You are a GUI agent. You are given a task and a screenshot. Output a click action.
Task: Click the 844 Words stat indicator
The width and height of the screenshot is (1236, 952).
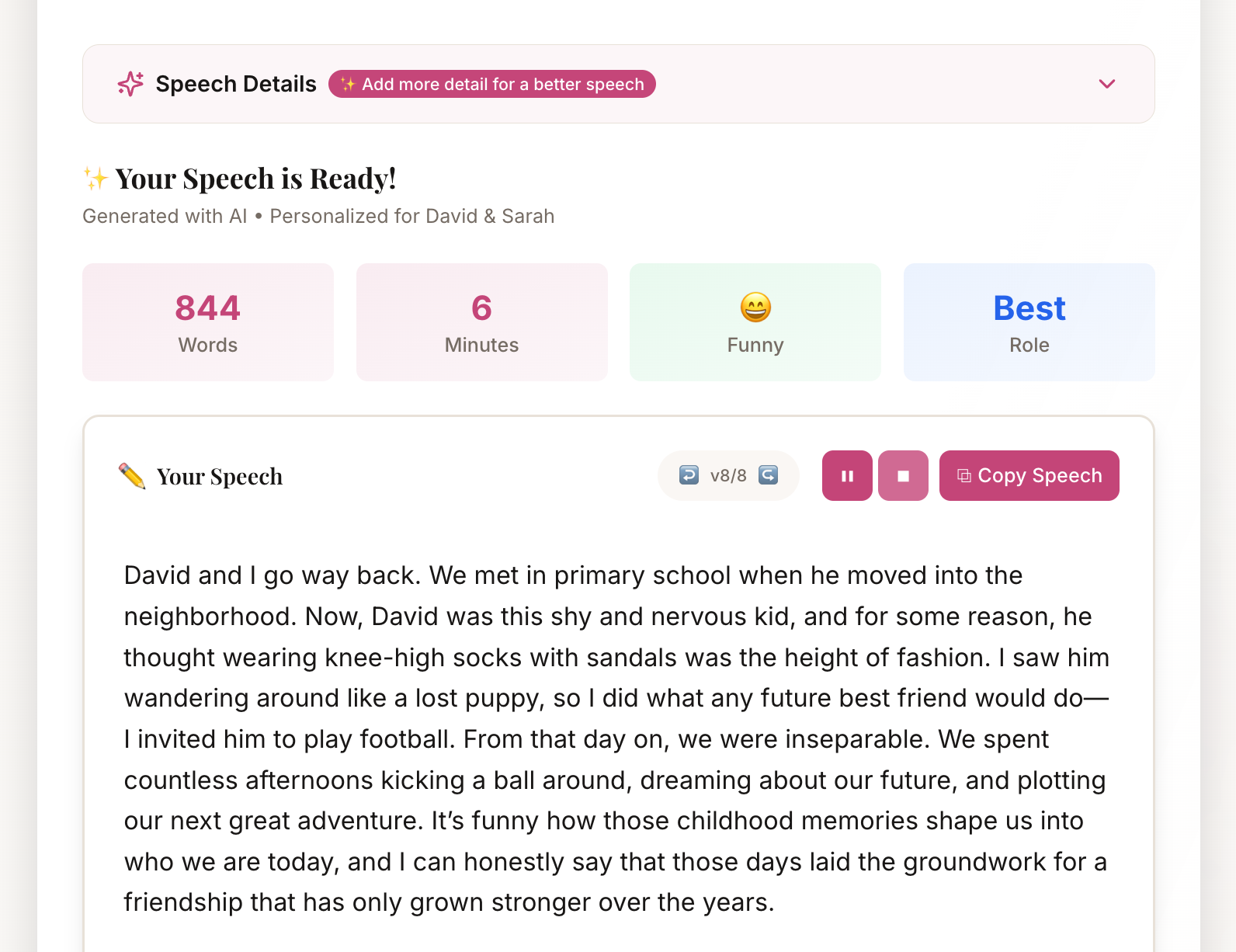click(207, 321)
